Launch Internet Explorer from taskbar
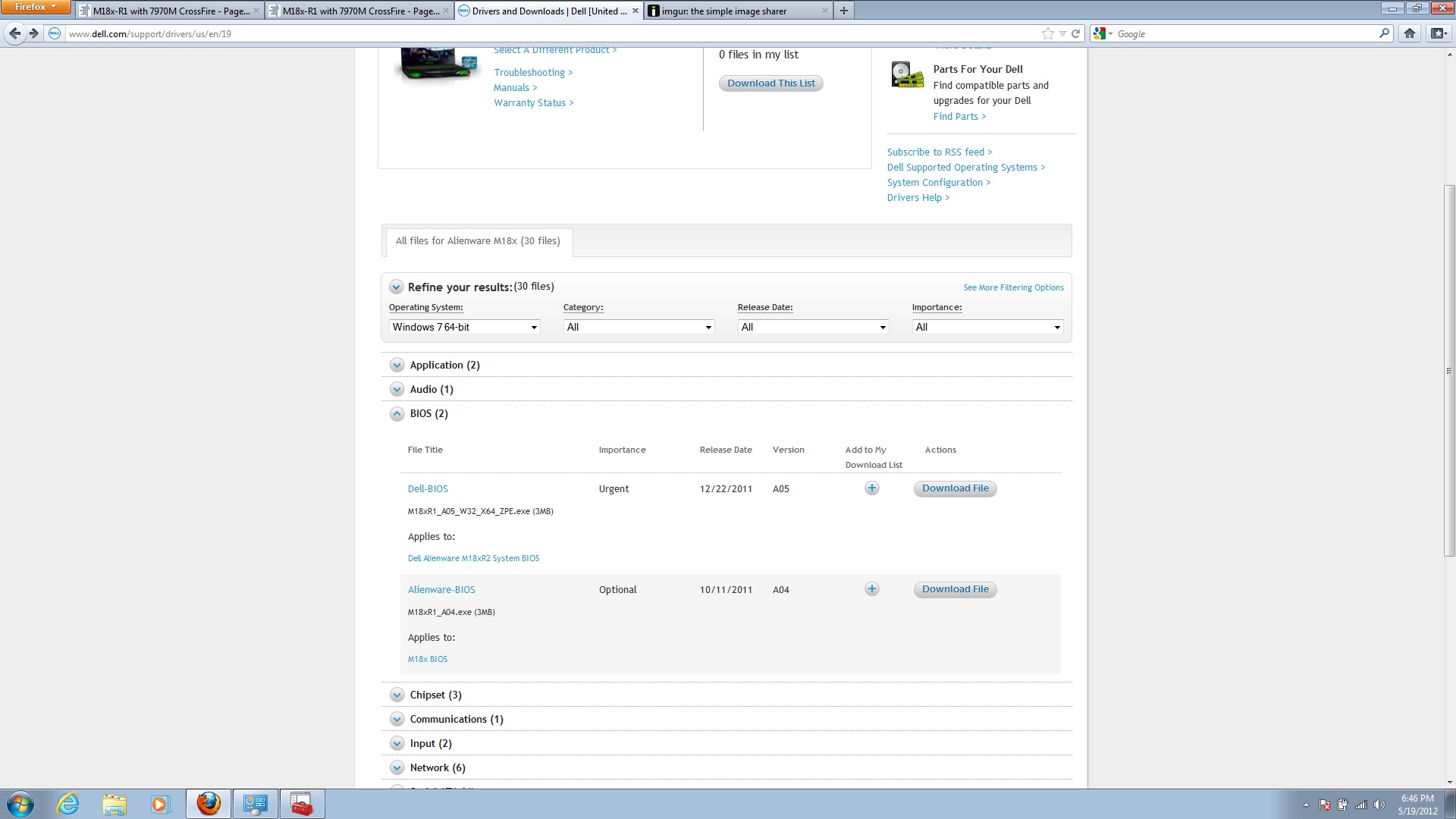Viewport: 1456px width, 819px height. (67, 804)
